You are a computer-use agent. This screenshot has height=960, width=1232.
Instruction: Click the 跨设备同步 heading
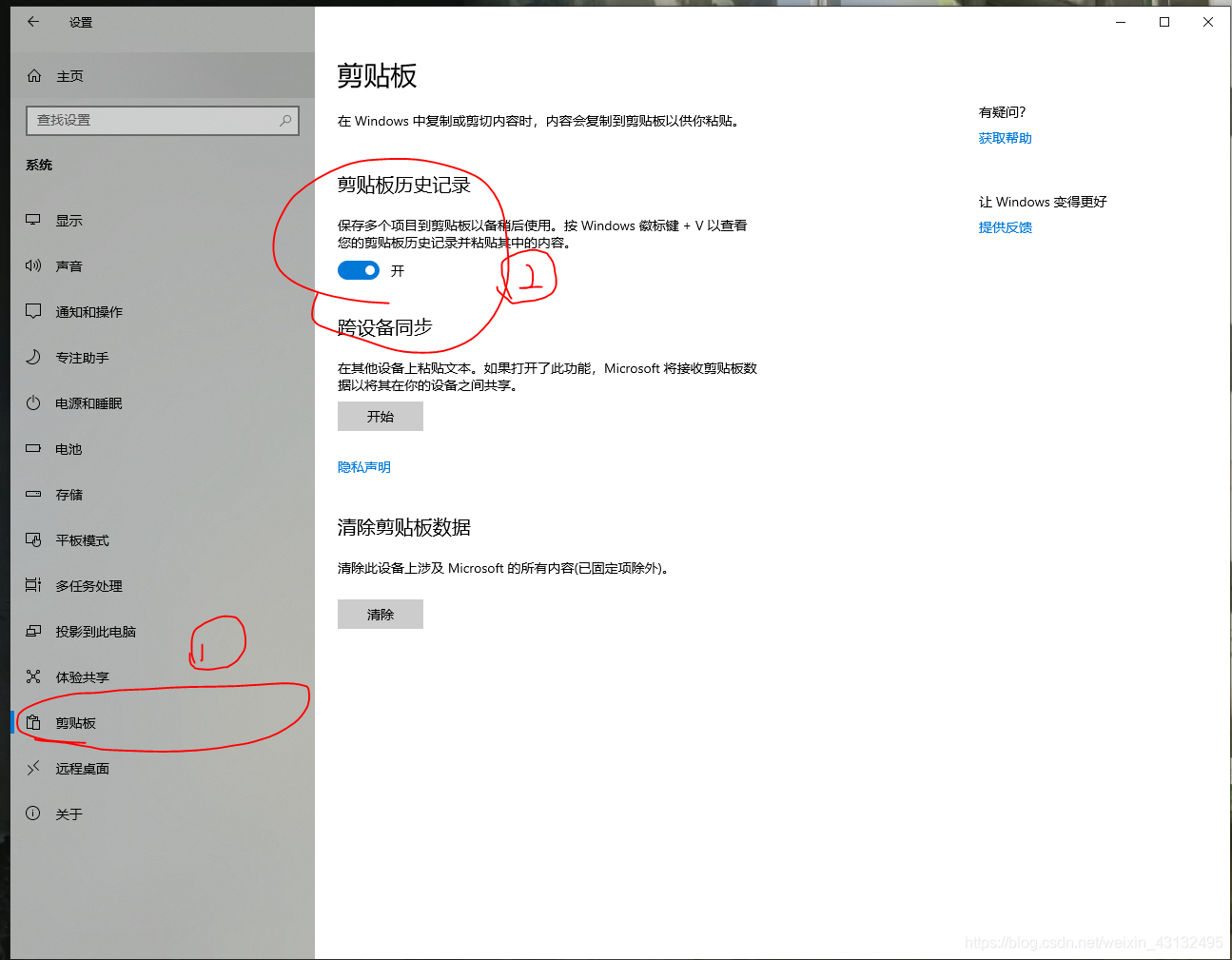click(385, 327)
